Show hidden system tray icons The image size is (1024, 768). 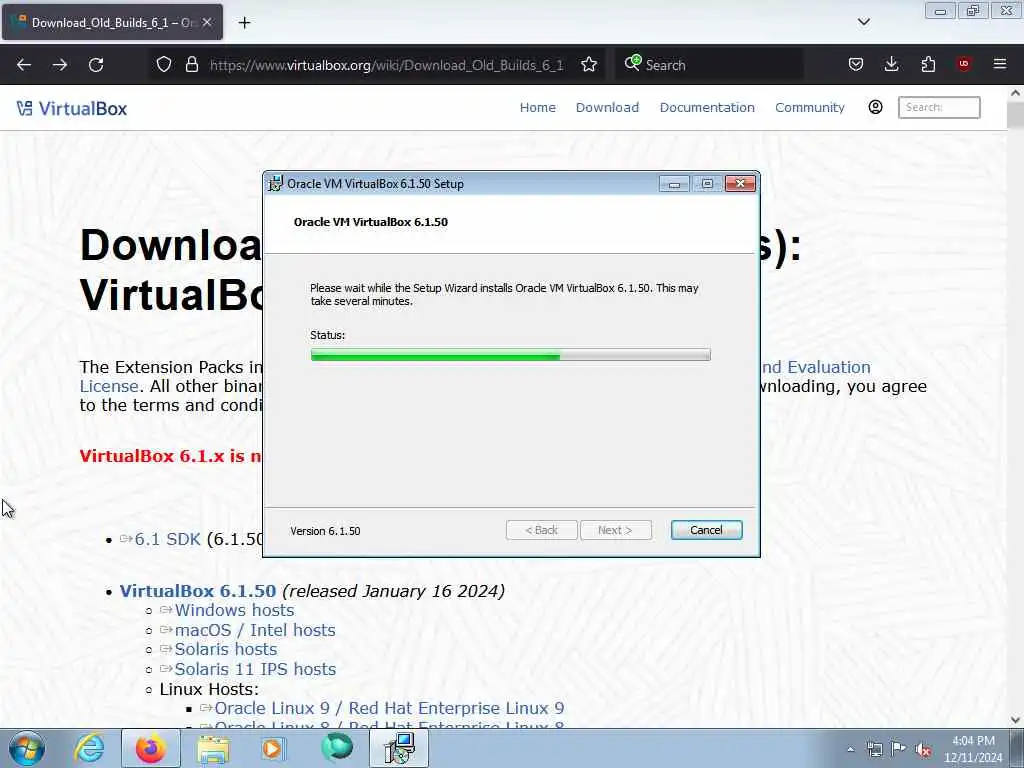[850, 749]
